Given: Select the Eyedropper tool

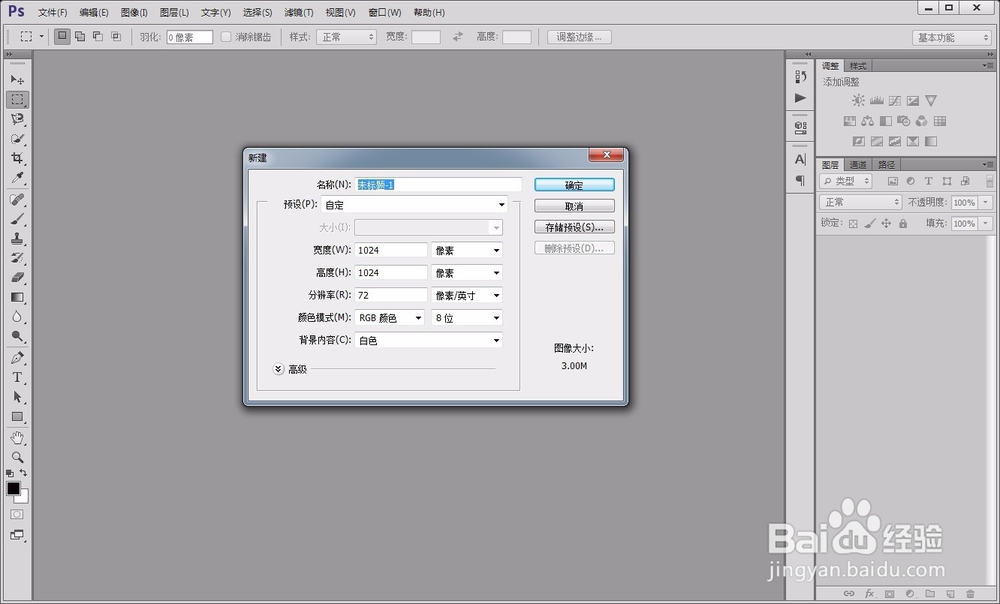Looking at the screenshot, I should [17, 177].
